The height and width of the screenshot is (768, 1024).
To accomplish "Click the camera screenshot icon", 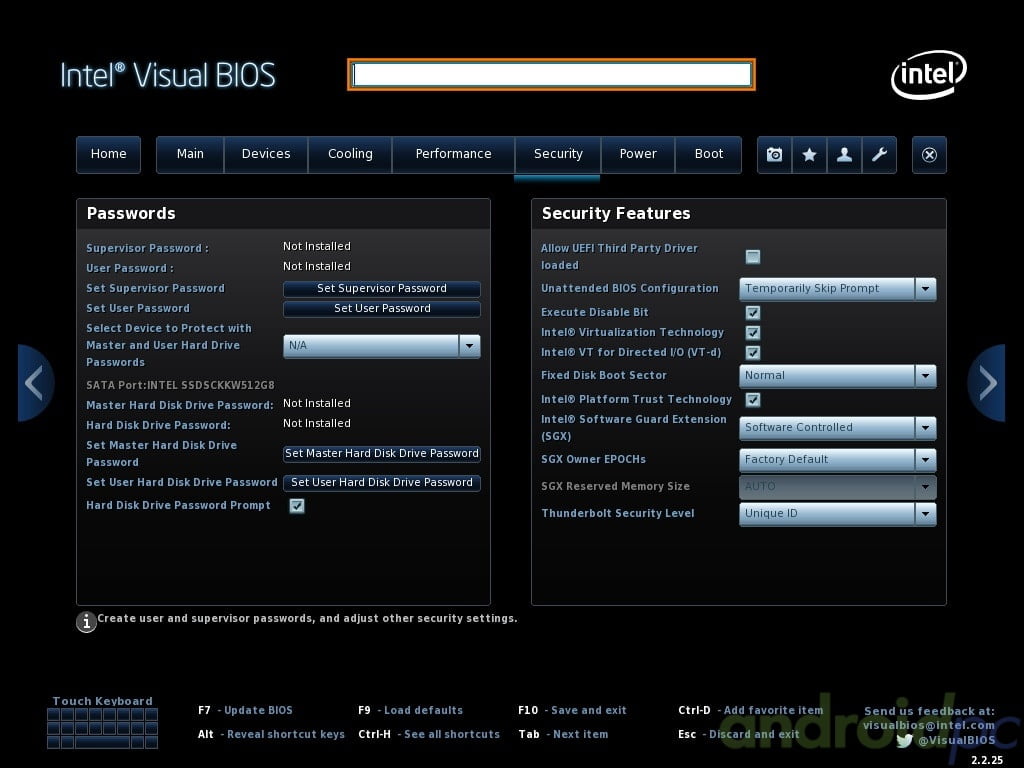I will click(774, 155).
